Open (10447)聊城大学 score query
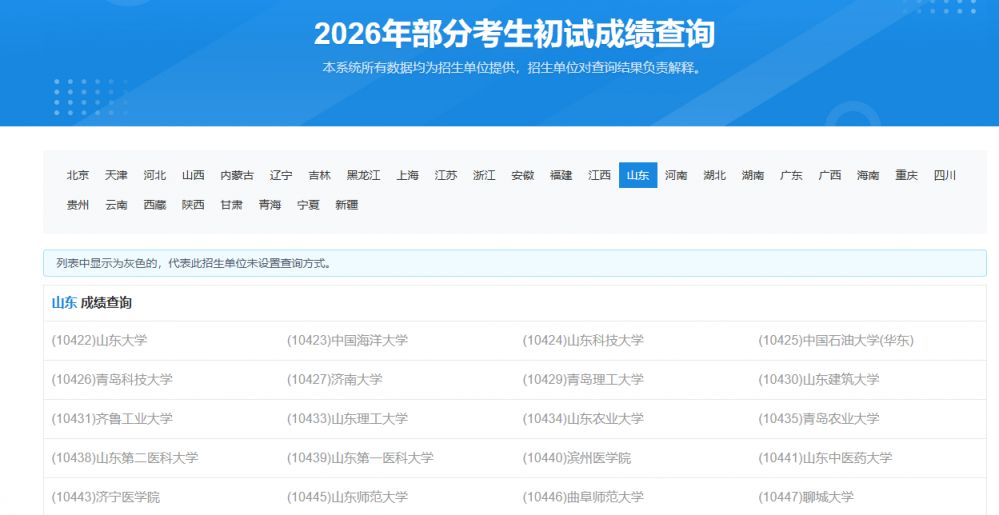Image resolution: width=999 pixels, height=515 pixels. pyautogui.click(x=806, y=497)
